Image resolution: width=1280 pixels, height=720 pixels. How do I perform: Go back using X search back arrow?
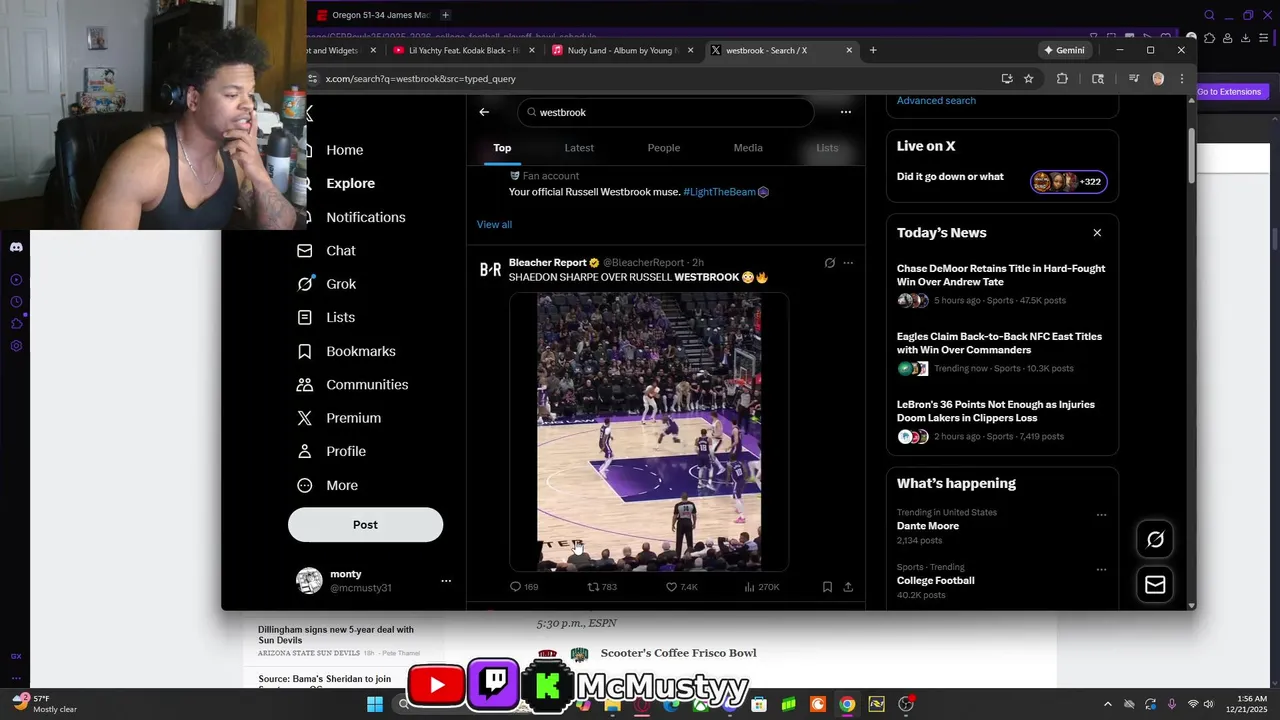coord(484,112)
